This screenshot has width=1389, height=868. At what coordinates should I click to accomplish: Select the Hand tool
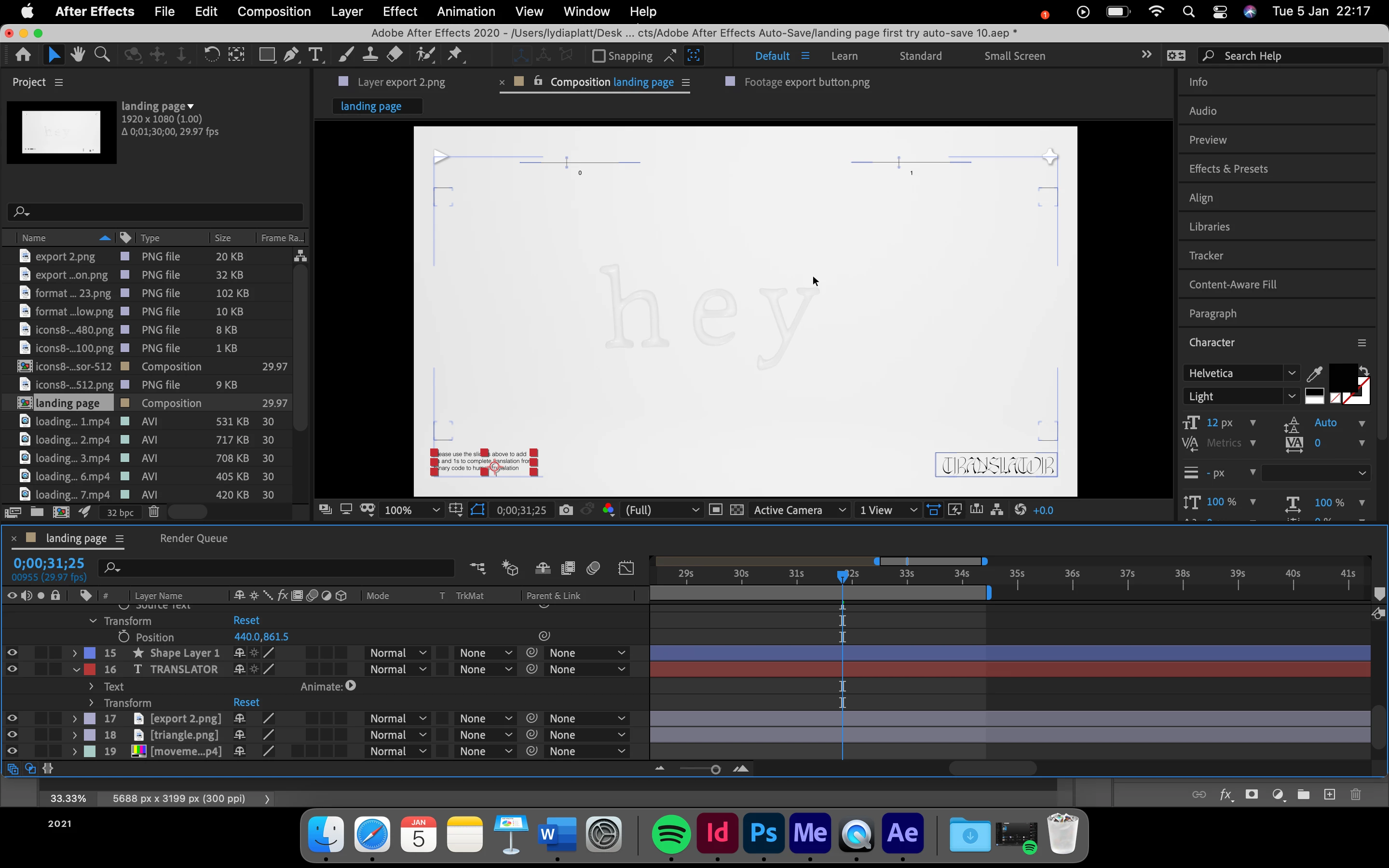coord(78,55)
